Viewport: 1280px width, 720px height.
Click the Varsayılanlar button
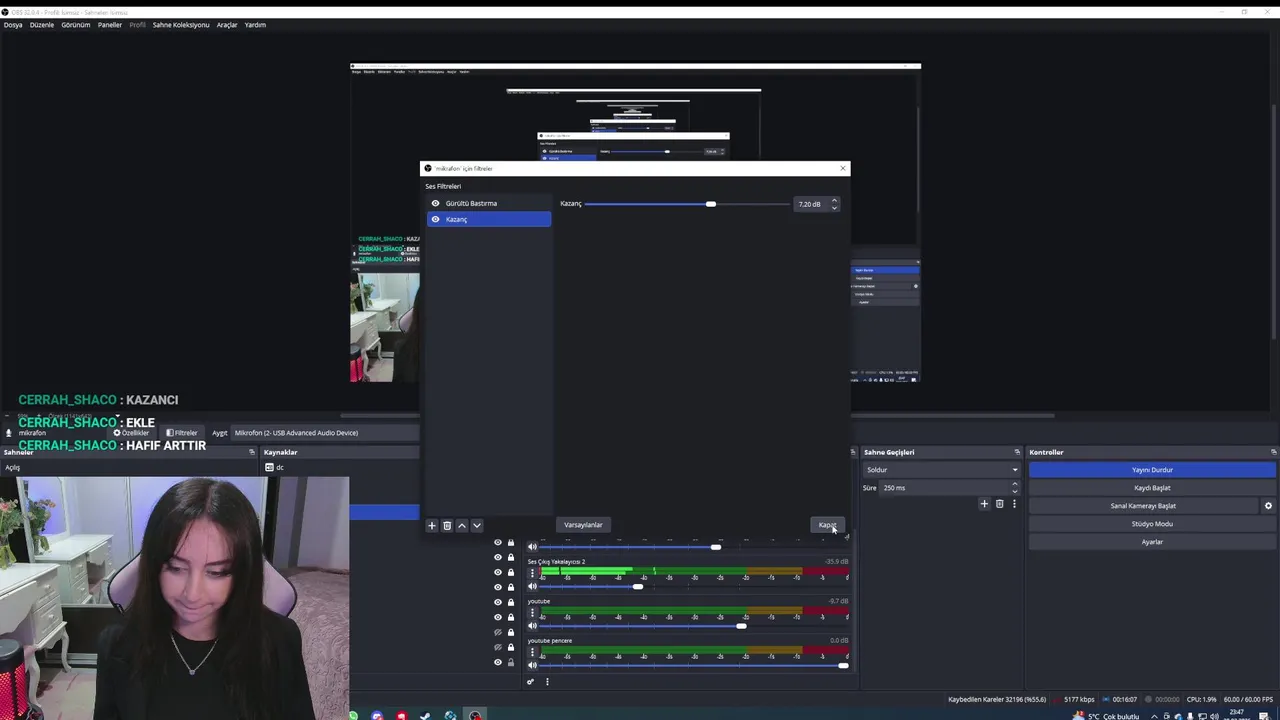[583, 525]
